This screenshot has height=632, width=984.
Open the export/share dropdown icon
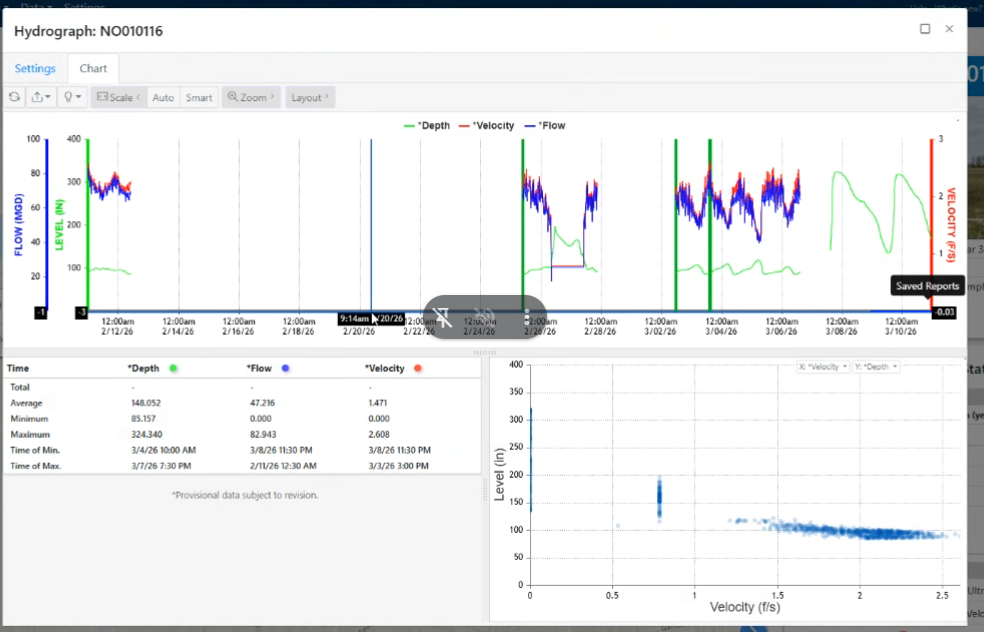pos(42,97)
